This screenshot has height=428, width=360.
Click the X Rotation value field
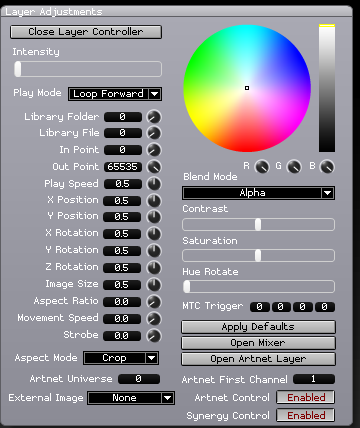click(x=122, y=234)
